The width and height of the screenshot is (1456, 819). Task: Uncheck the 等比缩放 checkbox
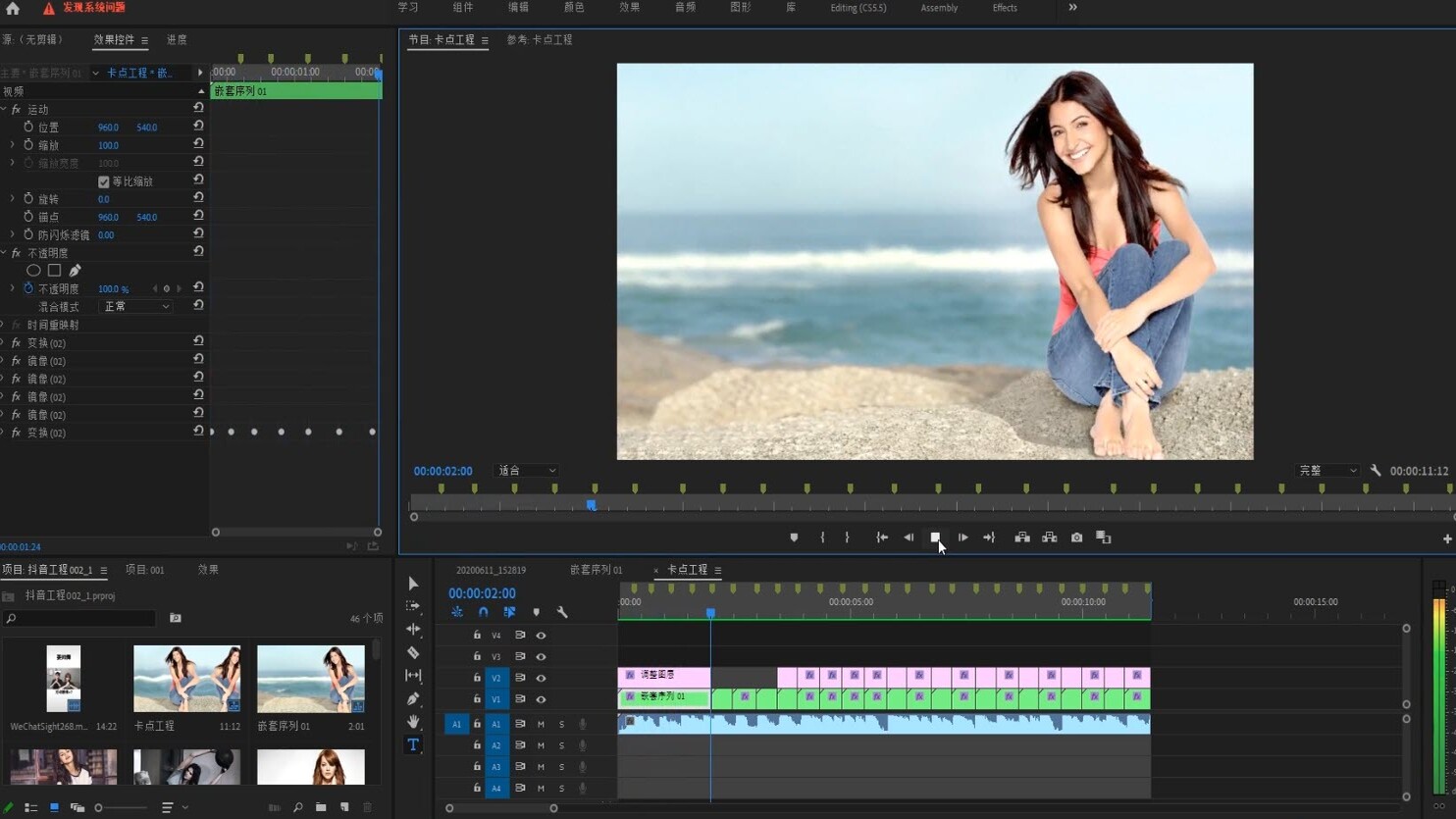point(104,181)
